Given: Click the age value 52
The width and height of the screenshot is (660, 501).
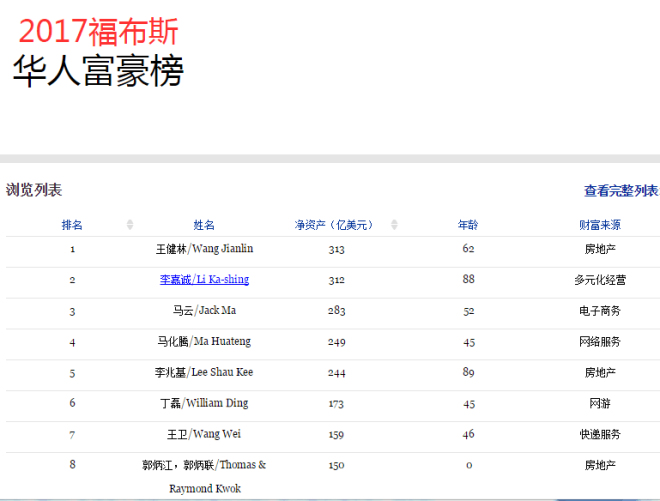Looking at the screenshot, I should (468, 311).
